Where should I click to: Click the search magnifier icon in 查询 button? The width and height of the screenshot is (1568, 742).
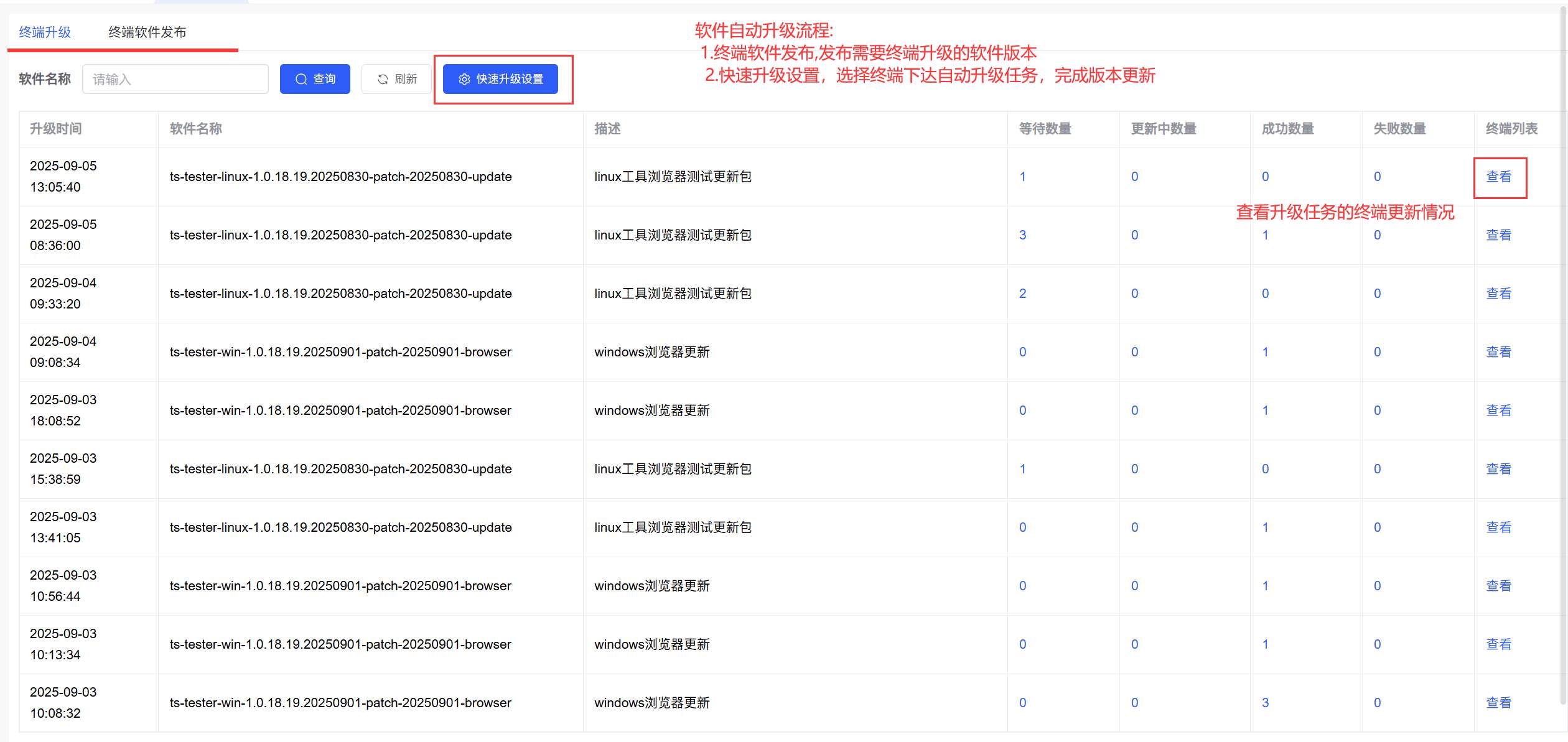pyautogui.click(x=301, y=79)
